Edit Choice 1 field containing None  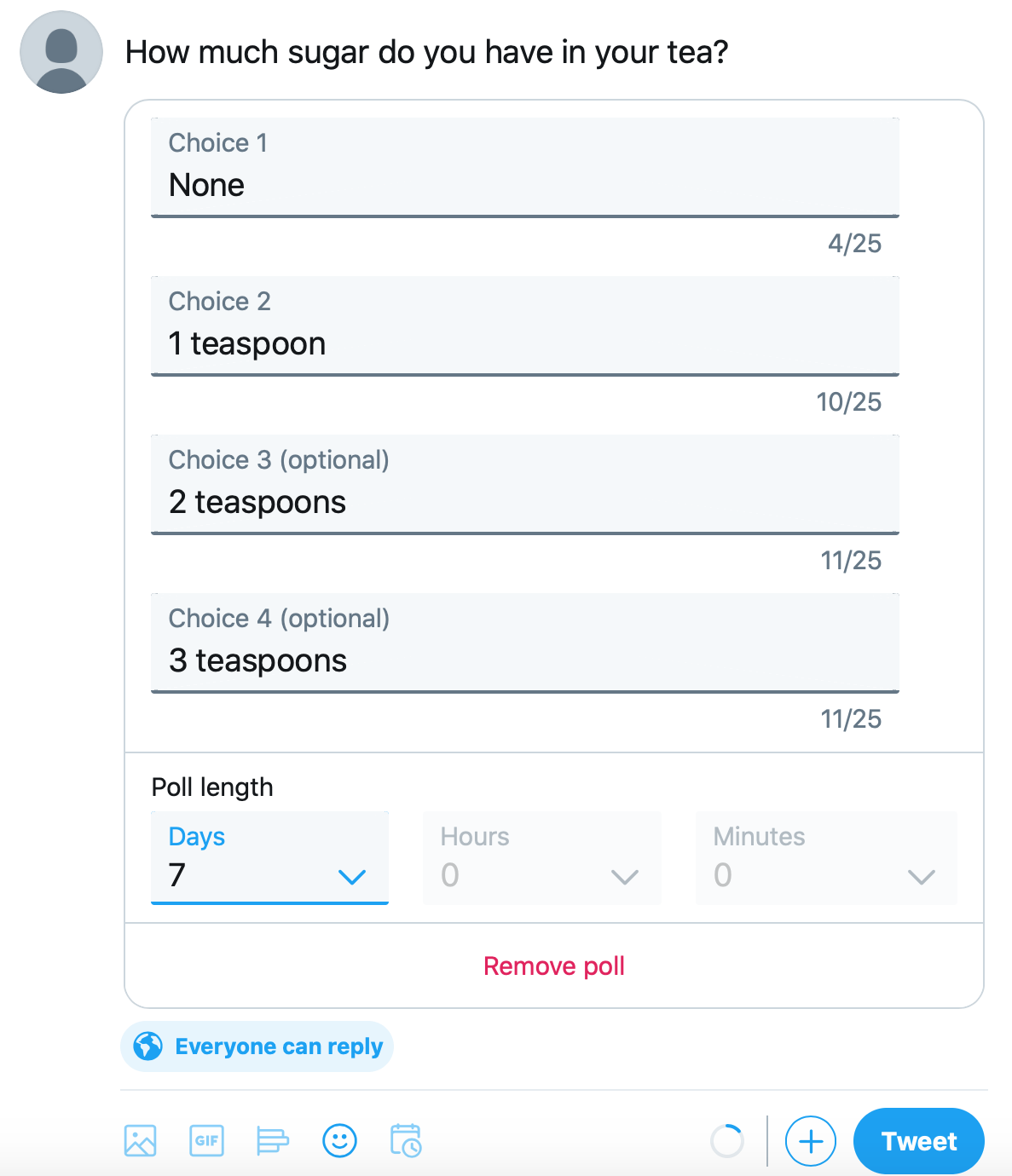[525, 167]
